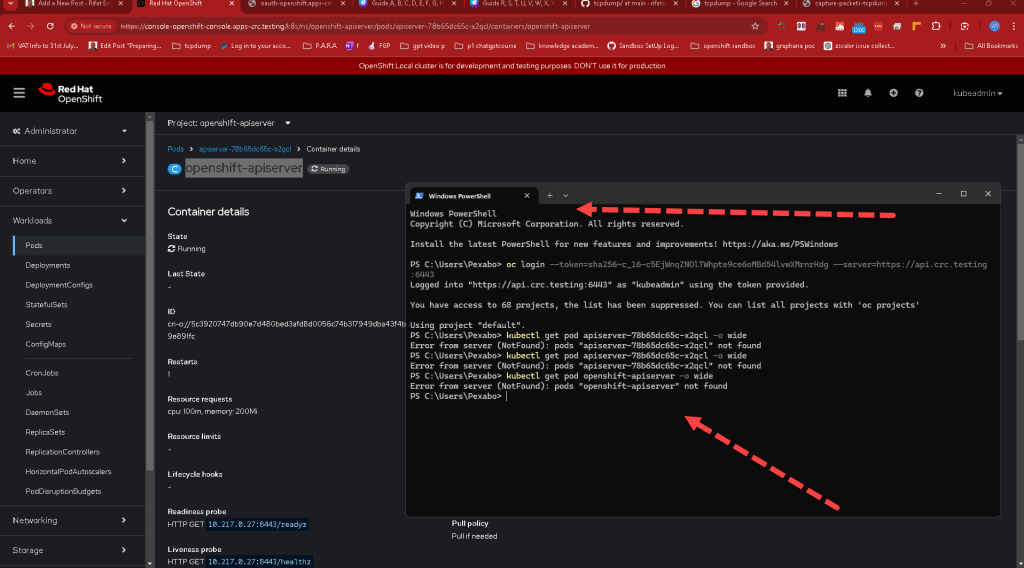
Task: Close the Windows PowerShell tab
Action: pos(527,195)
